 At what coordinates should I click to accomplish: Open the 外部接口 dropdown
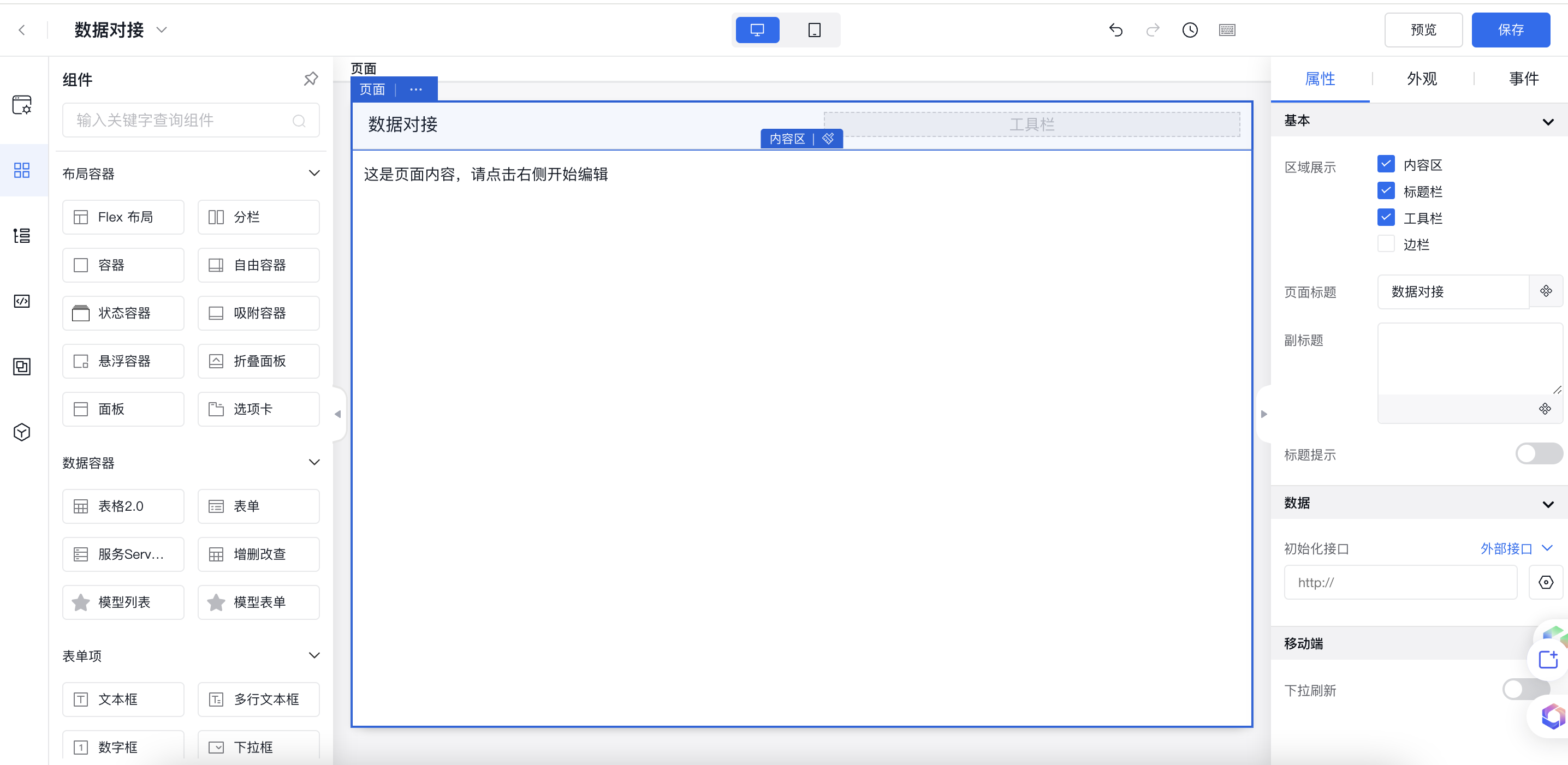click(1516, 548)
